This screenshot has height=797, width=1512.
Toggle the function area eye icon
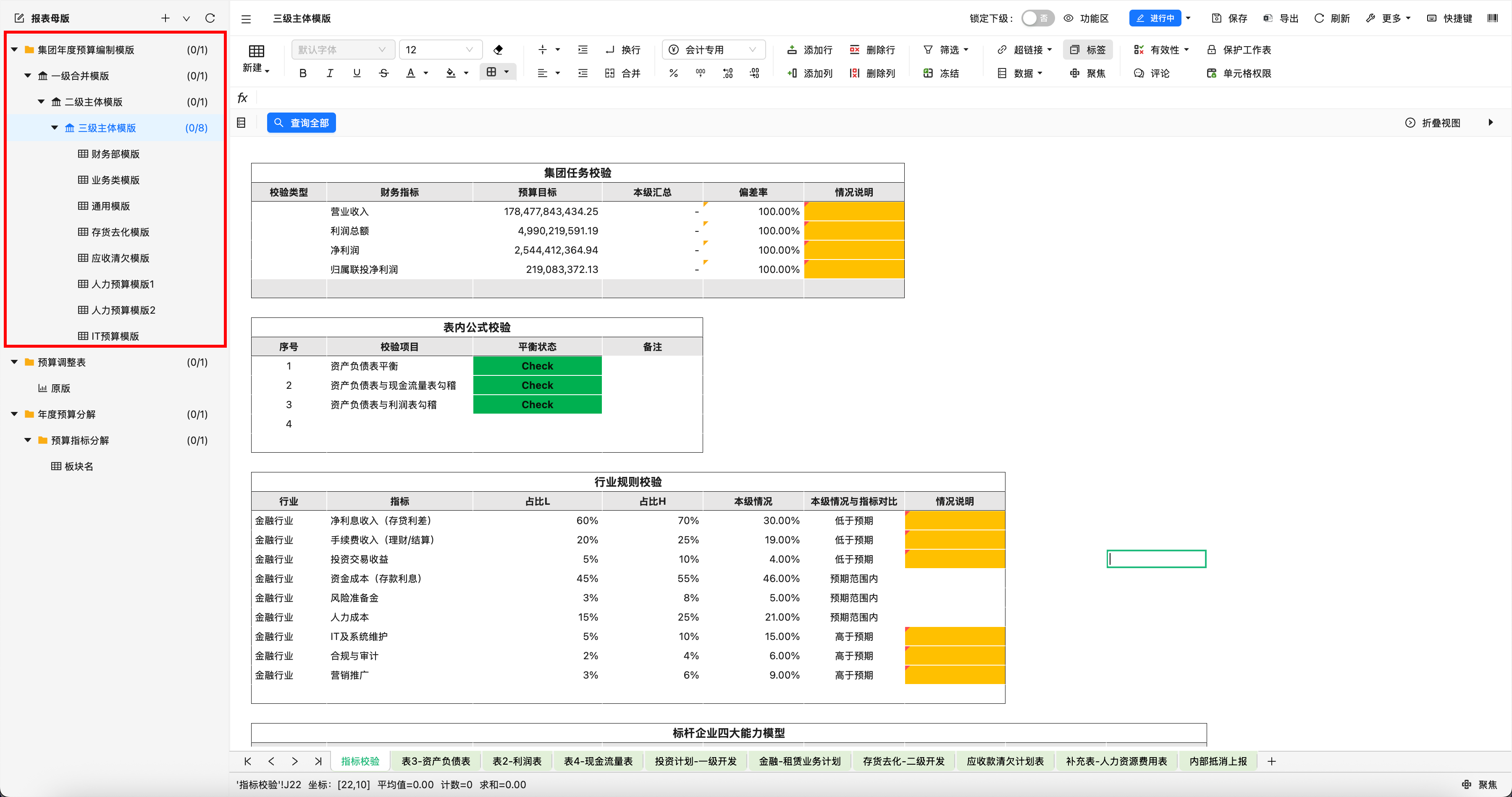pyautogui.click(x=1069, y=18)
